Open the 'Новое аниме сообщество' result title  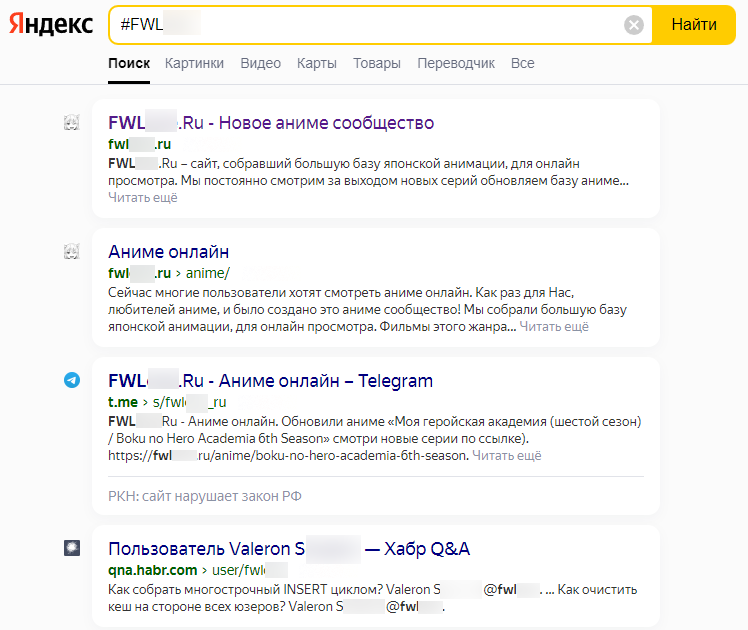pyautogui.click(x=271, y=123)
